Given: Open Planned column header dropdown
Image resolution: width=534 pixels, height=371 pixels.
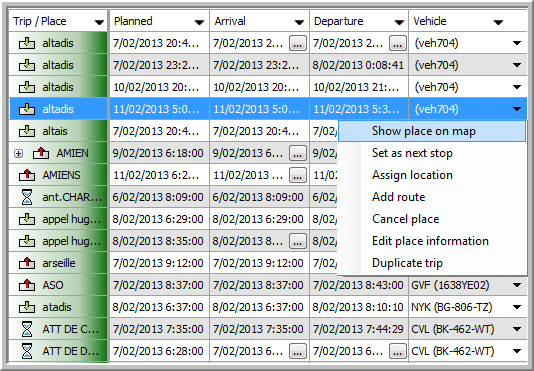Looking at the screenshot, I should tap(199, 22).
